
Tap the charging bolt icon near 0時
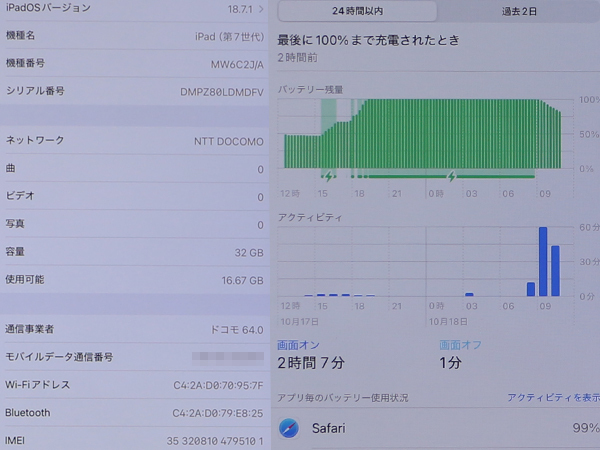point(452,177)
